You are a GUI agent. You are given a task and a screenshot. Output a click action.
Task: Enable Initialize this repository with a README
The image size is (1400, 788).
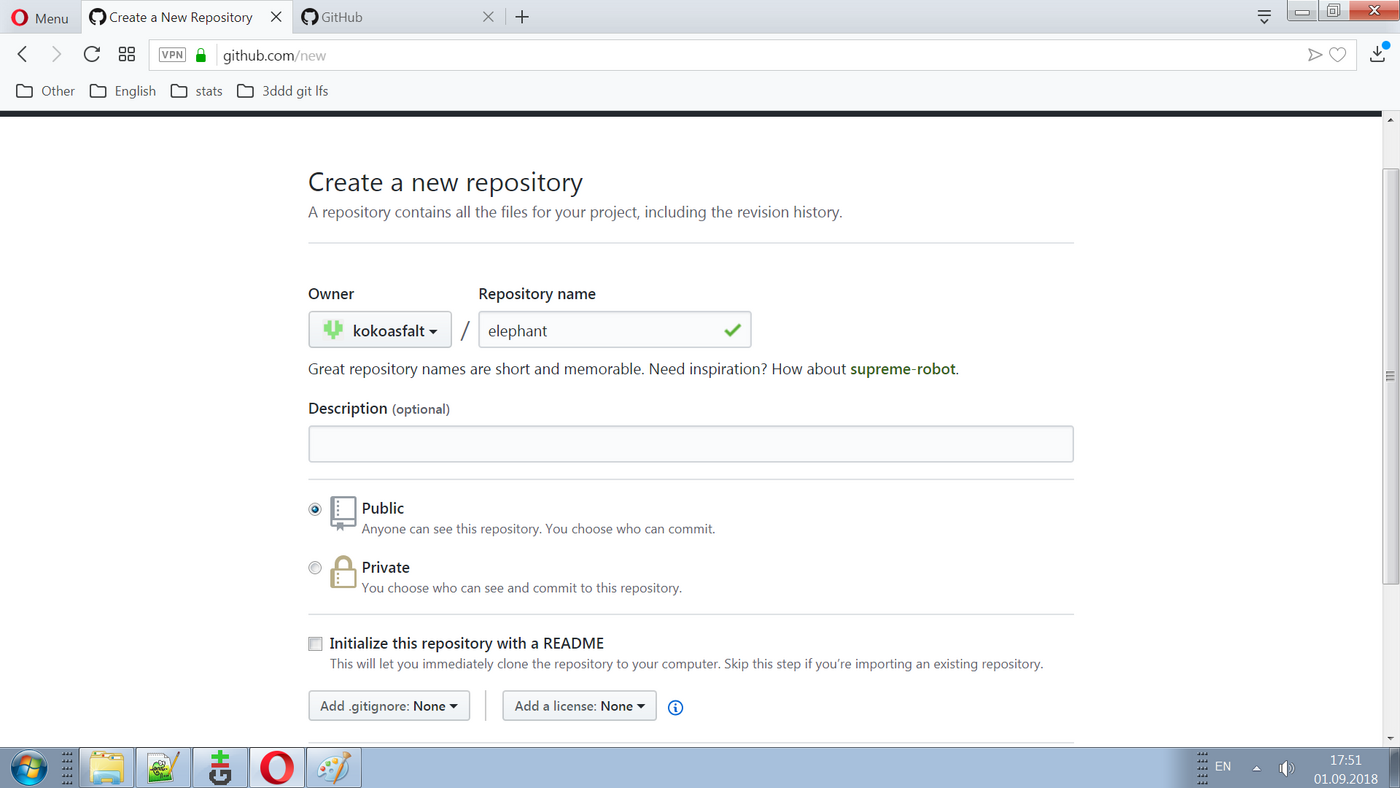(315, 644)
